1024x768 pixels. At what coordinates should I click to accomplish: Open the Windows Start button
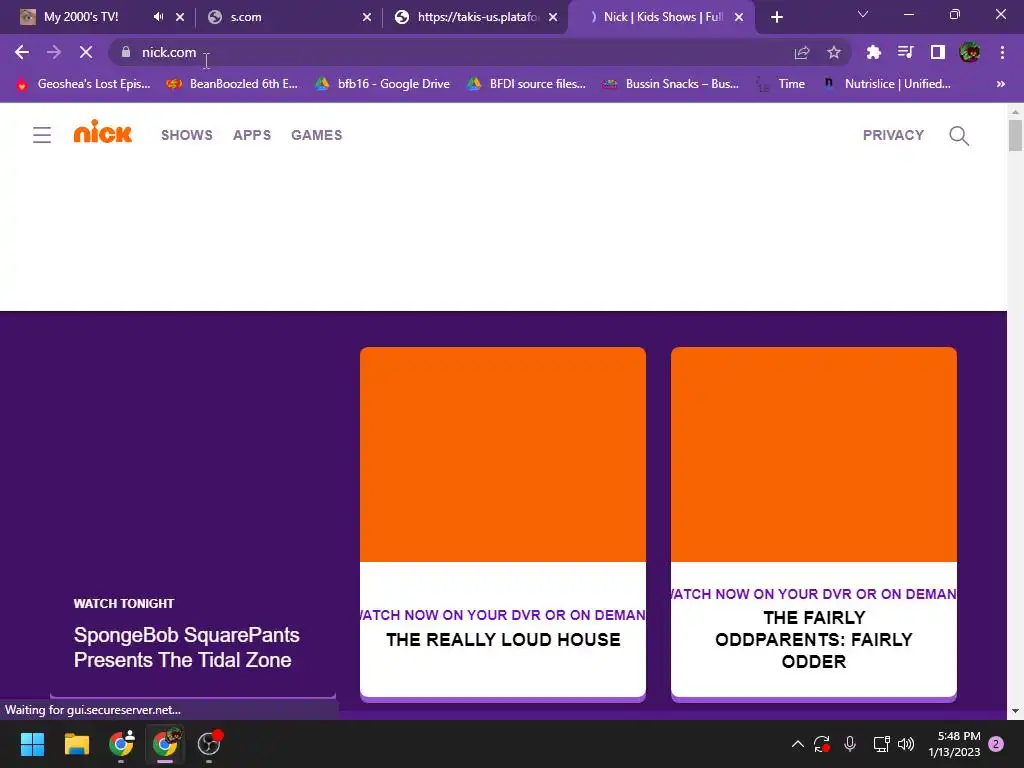pos(32,744)
